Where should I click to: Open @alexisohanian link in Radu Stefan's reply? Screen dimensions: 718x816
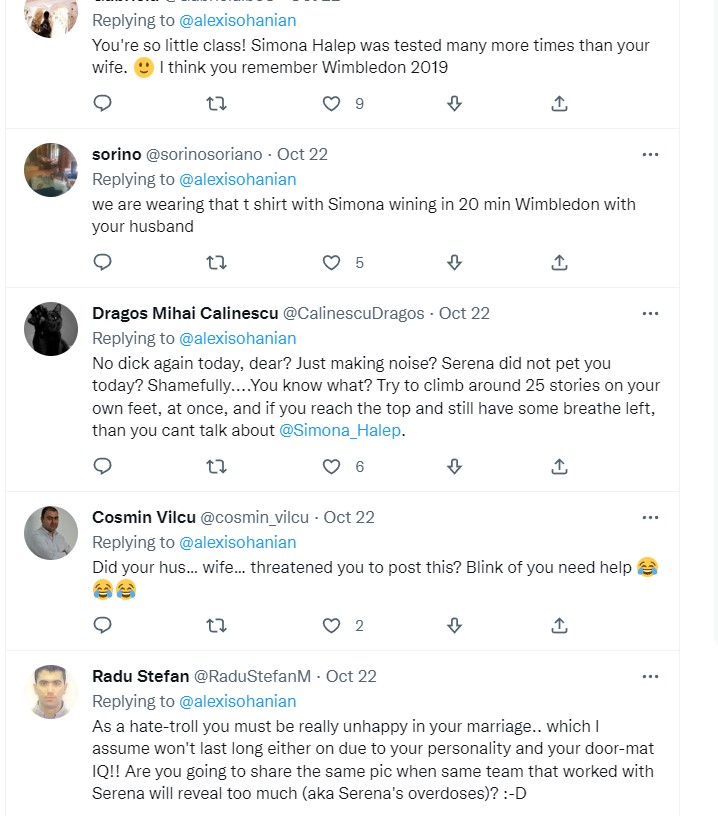tap(237, 701)
